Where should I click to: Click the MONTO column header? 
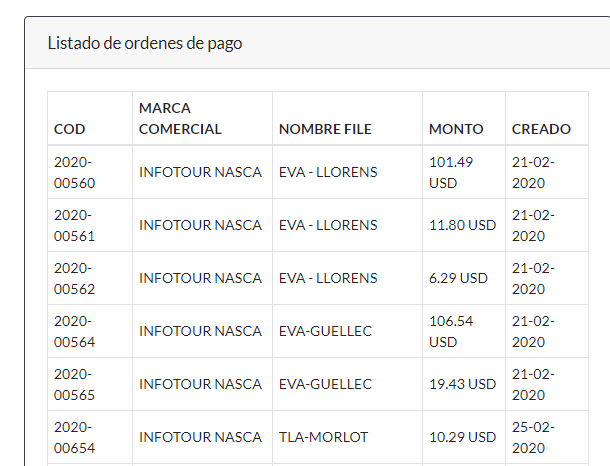456,129
